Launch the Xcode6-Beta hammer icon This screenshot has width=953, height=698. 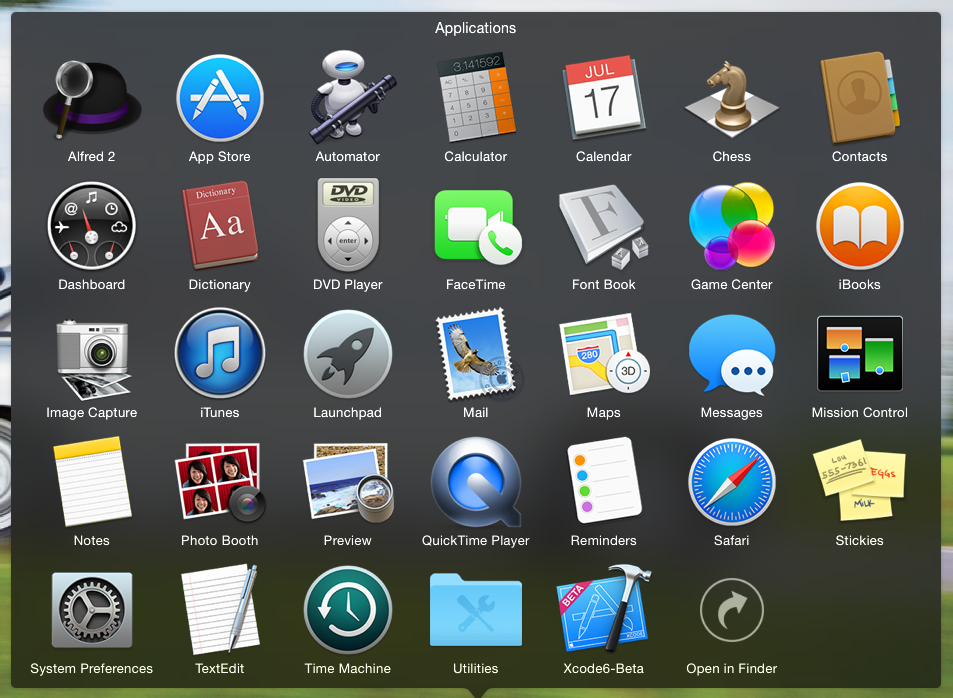click(x=604, y=608)
